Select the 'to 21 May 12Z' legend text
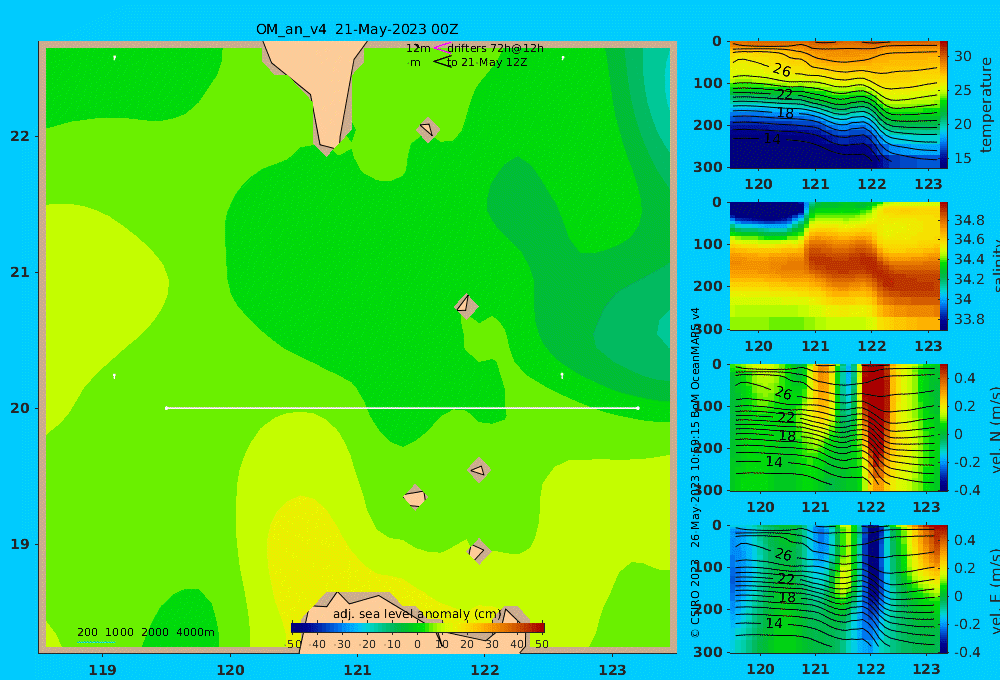The image size is (1000, 680). point(487,63)
